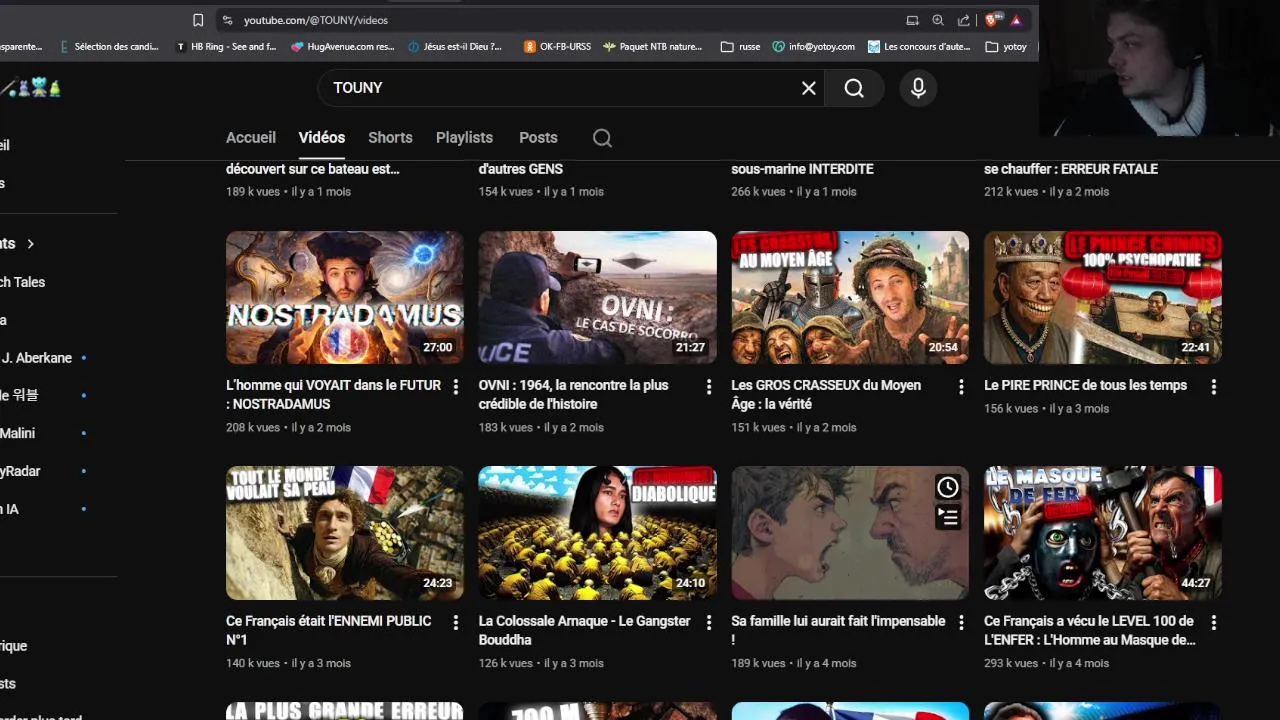The image size is (1280, 720).
Task: Click Add to queue icon on hovered thumbnail
Action: tap(947, 517)
